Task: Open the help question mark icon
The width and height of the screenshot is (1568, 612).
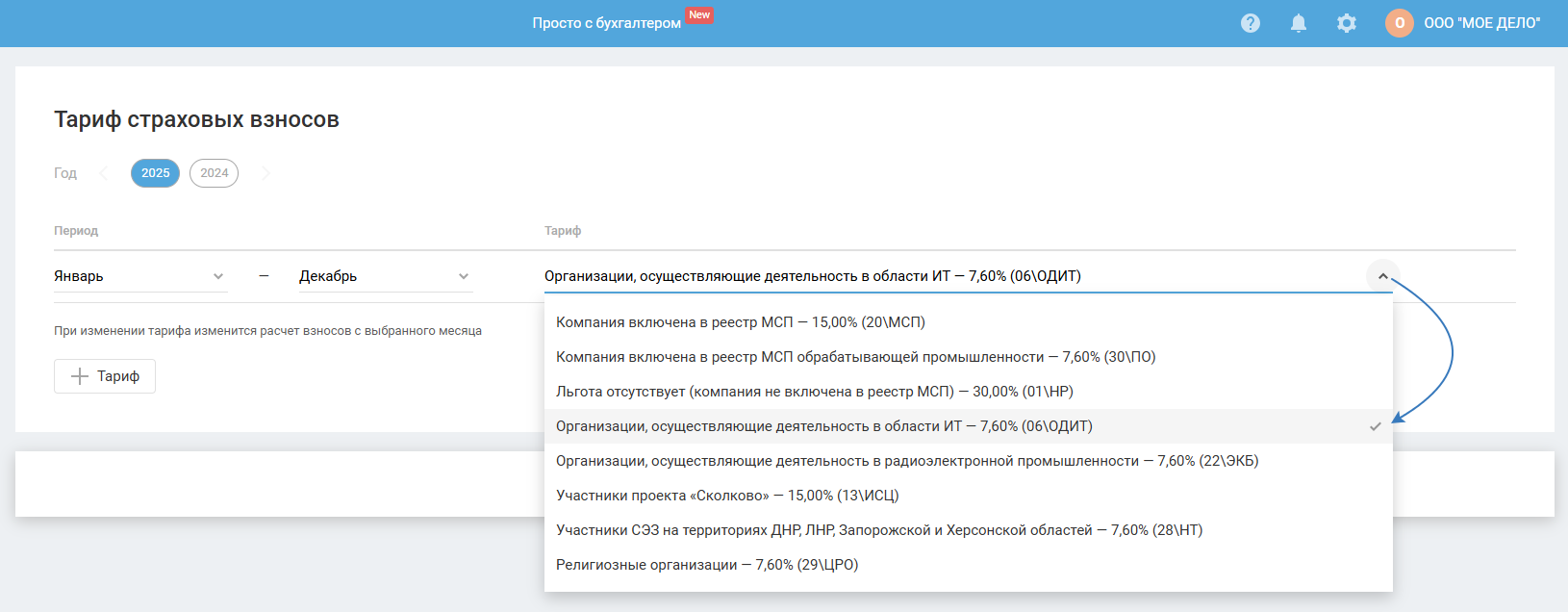Action: coord(1251,23)
